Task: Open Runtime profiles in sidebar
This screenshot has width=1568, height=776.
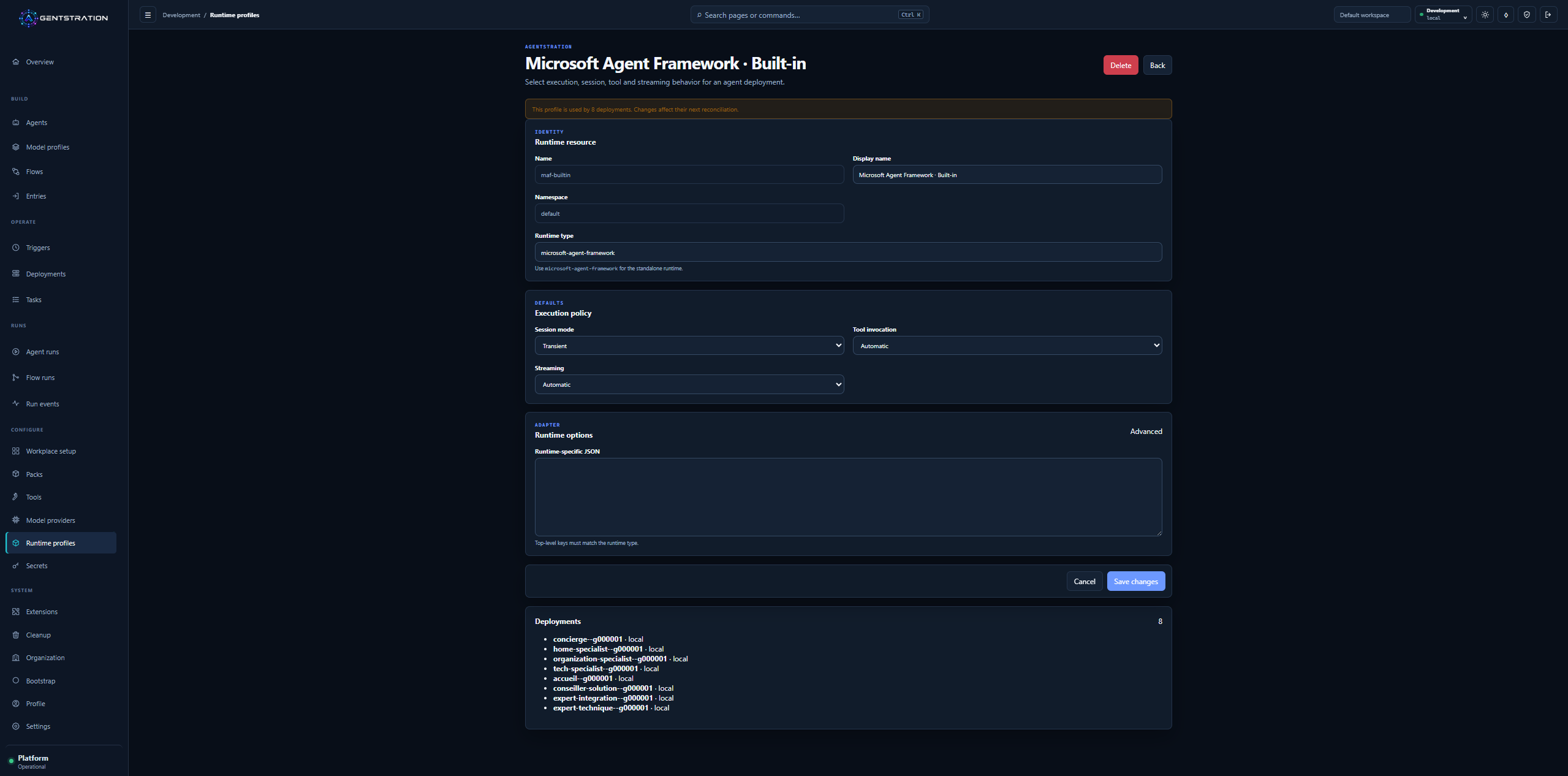Action: click(x=61, y=543)
